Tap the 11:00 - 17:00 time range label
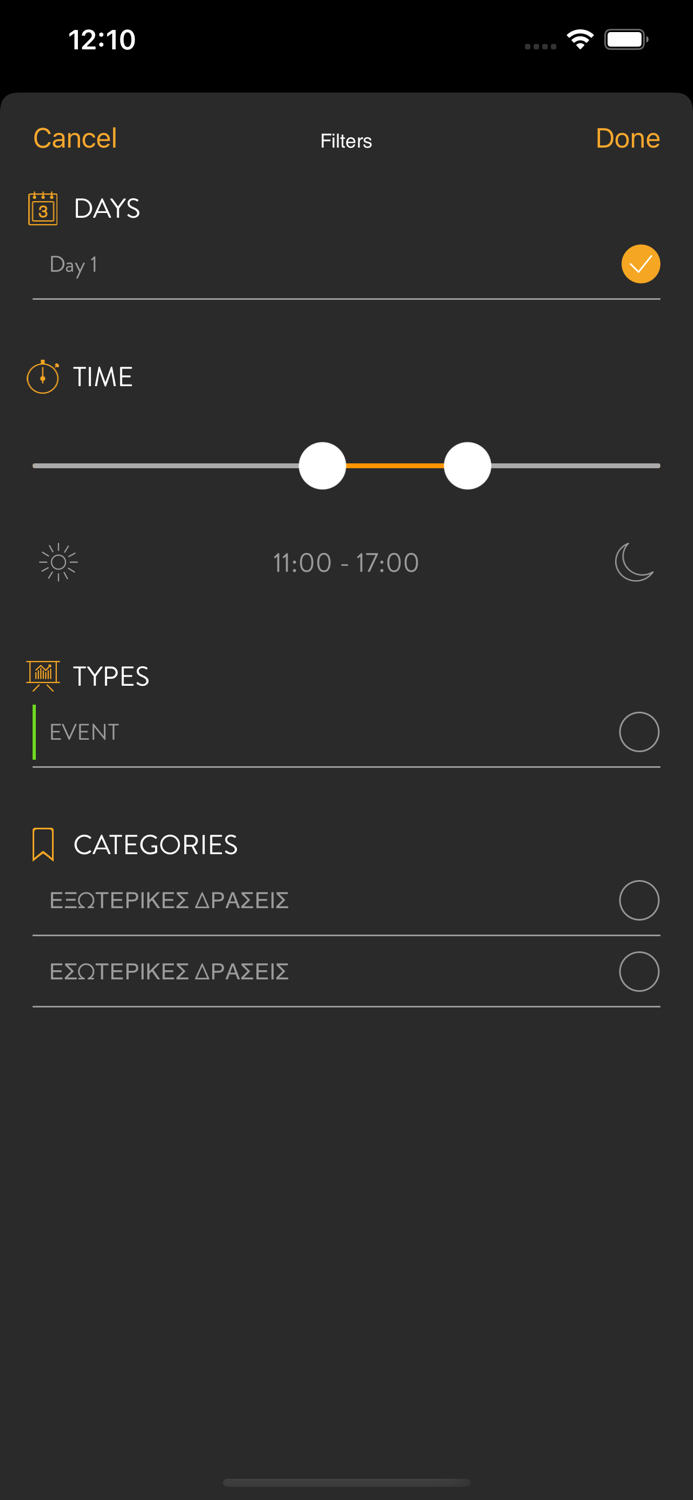 [x=346, y=563]
